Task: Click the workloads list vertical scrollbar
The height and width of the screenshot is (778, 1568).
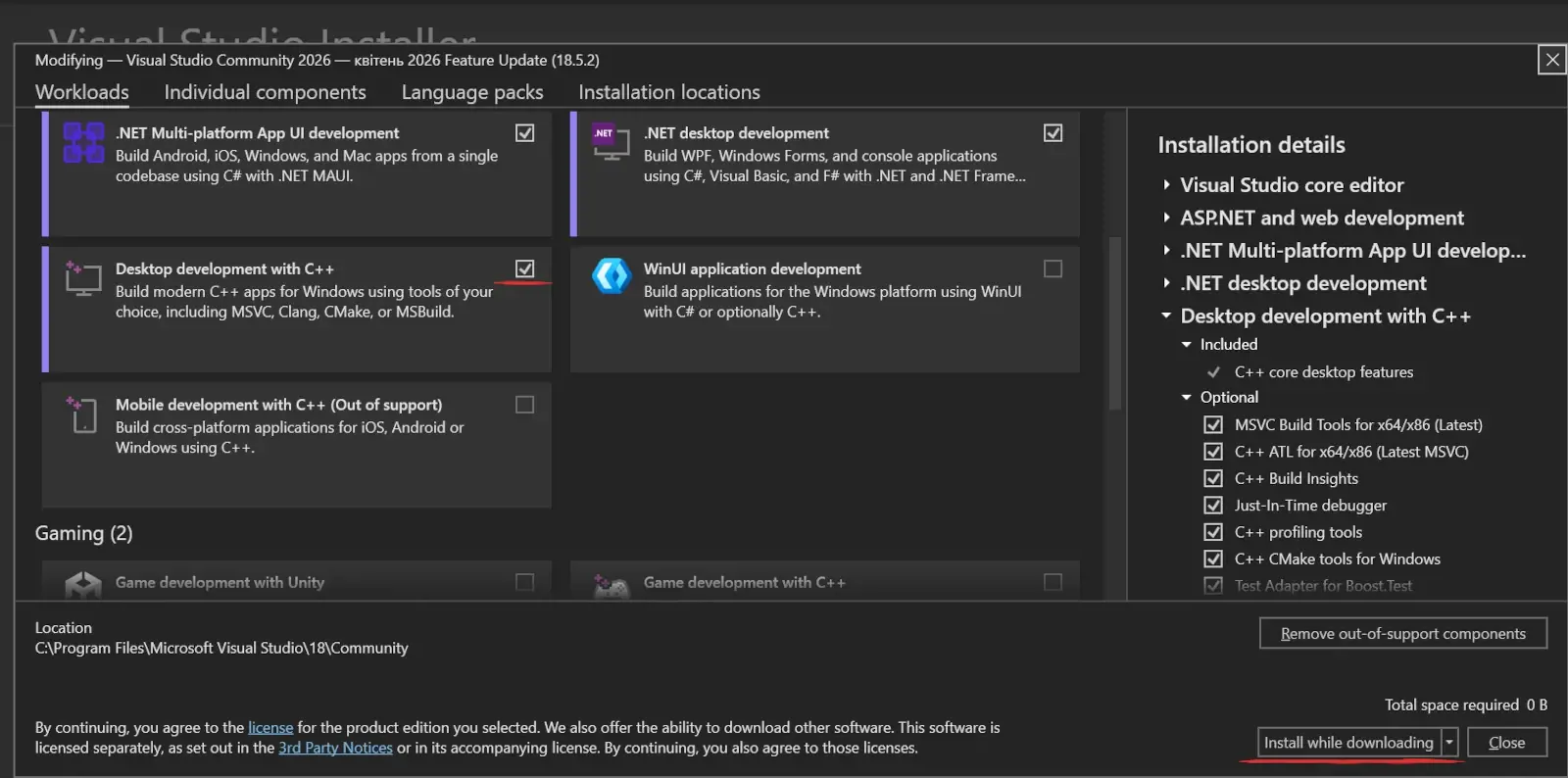Action: 1114,323
